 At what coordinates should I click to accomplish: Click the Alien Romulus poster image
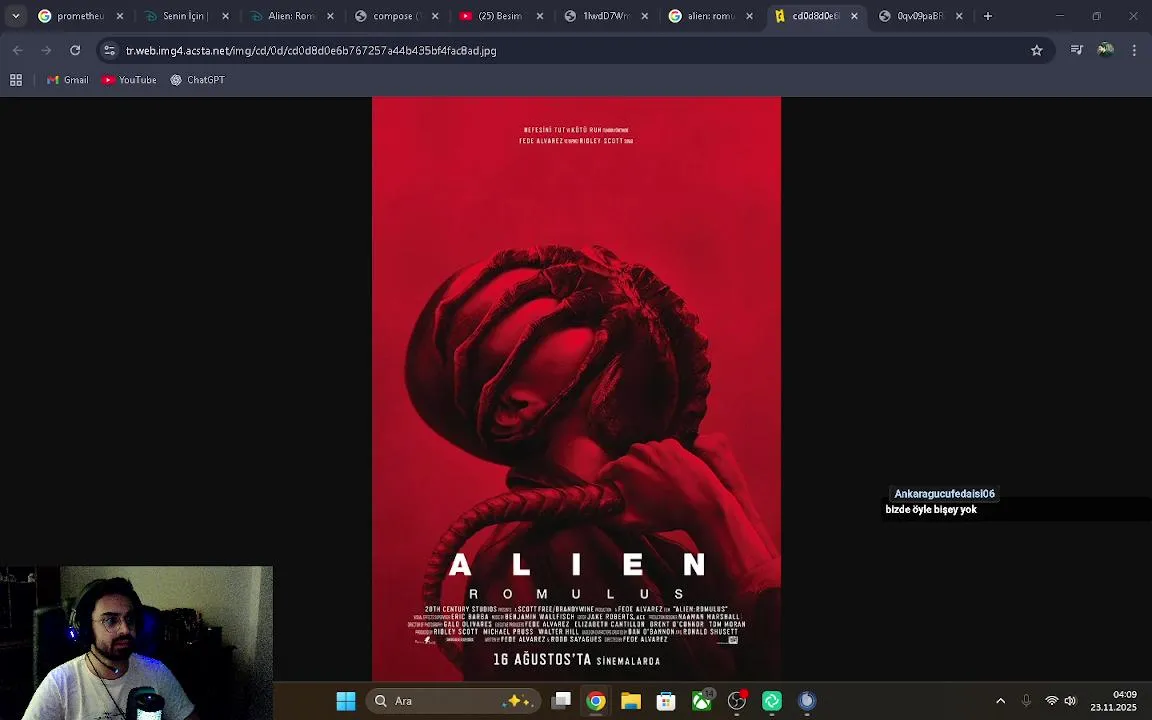[x=576, y=389]
